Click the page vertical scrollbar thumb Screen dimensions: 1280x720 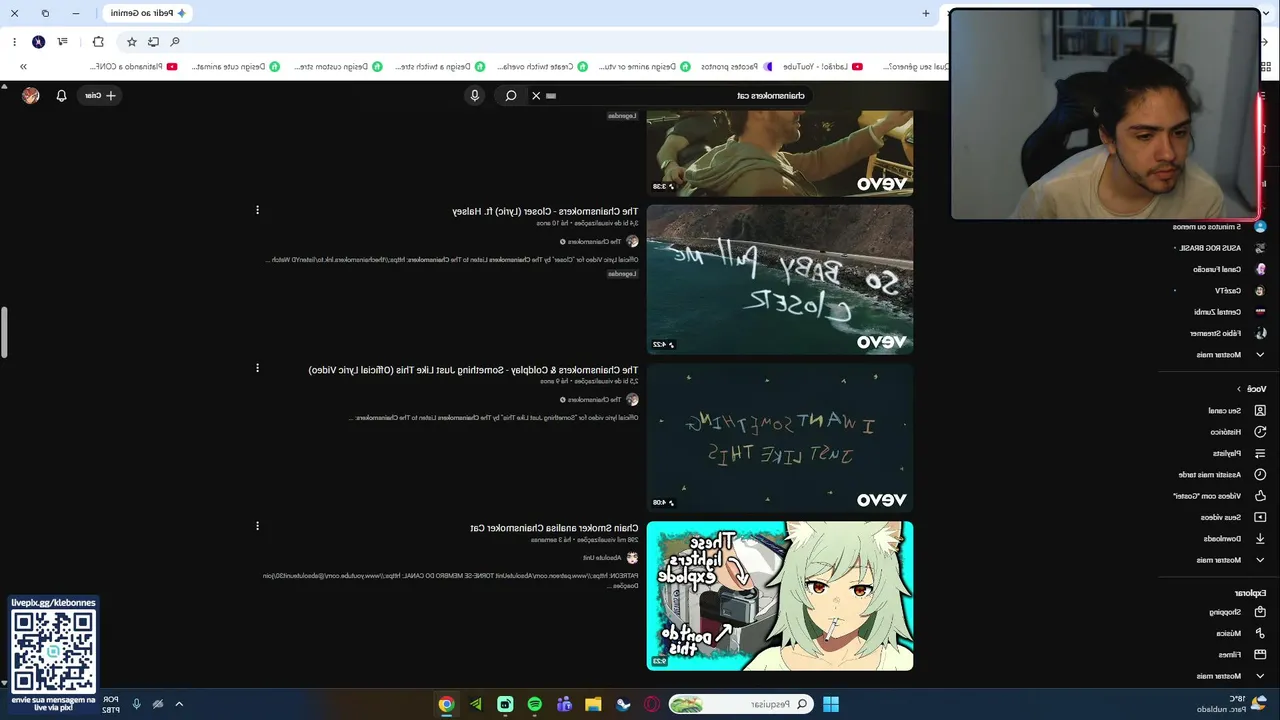[4, 332]
